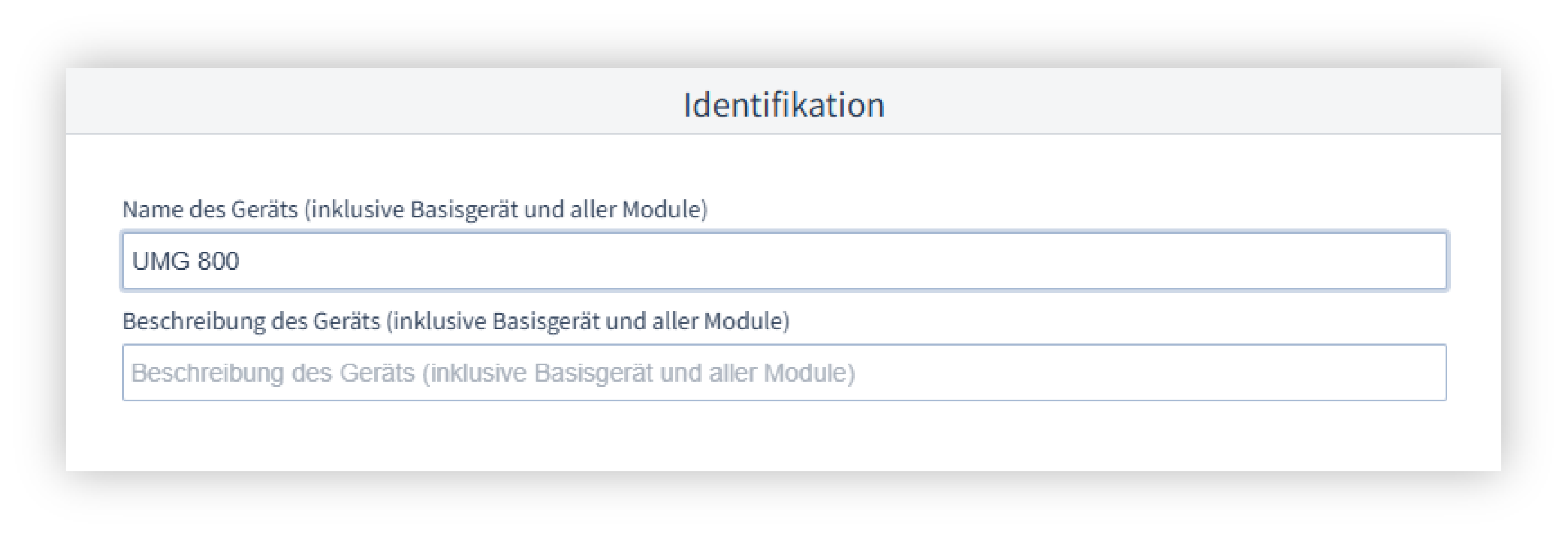
Task: Click 'UMG' inside the name field
Action: tap(161, 261)
